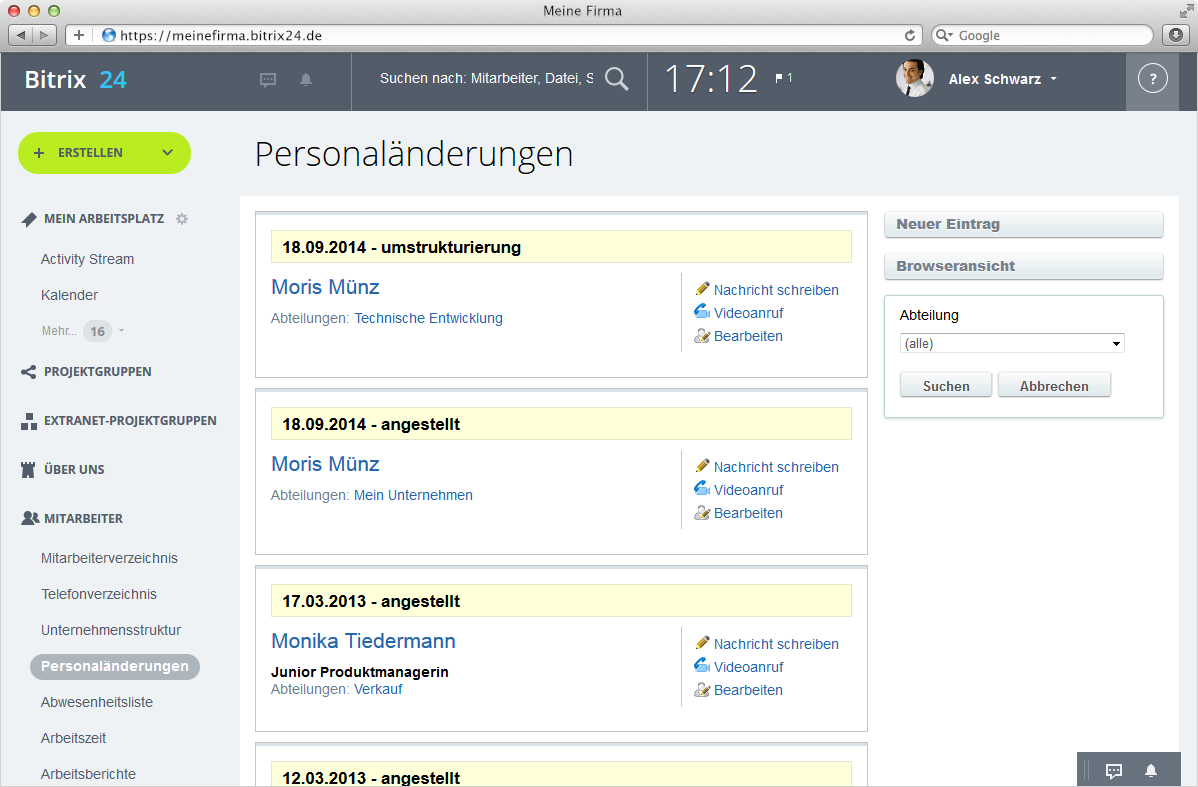Click Mein Arbeitsplatz pin icon

point(29,219)
